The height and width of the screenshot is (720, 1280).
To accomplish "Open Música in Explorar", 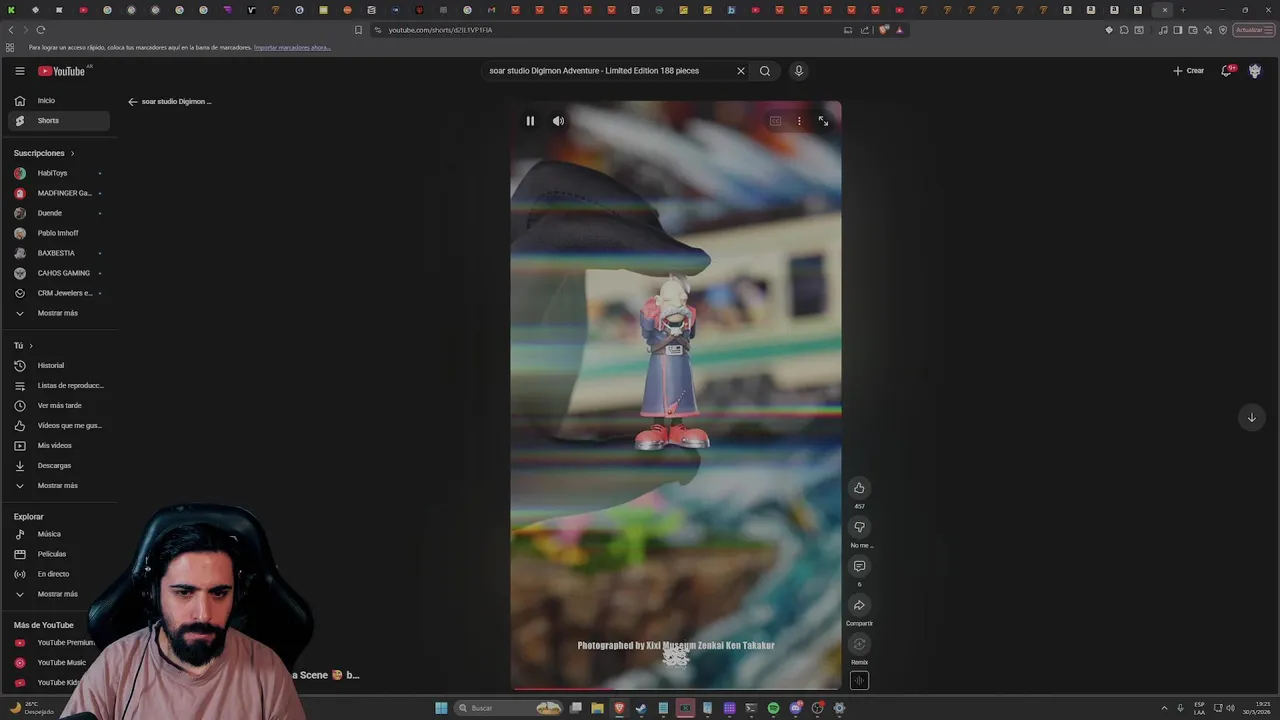I will [x=59, y=534].
